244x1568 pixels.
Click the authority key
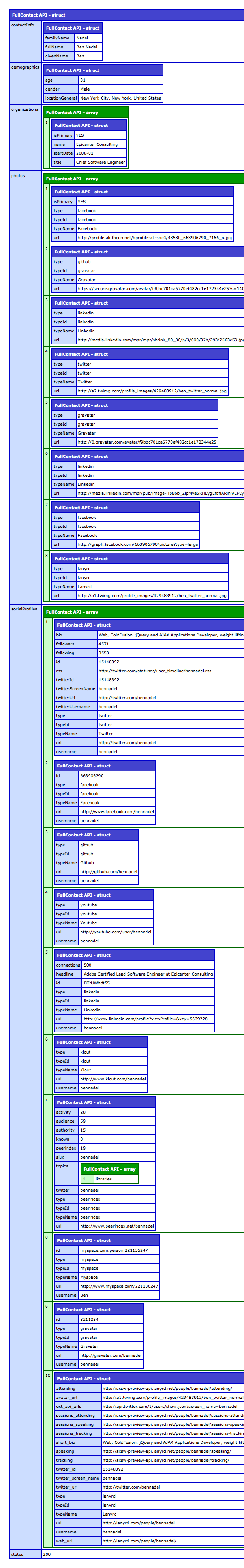coord(67,1130)
